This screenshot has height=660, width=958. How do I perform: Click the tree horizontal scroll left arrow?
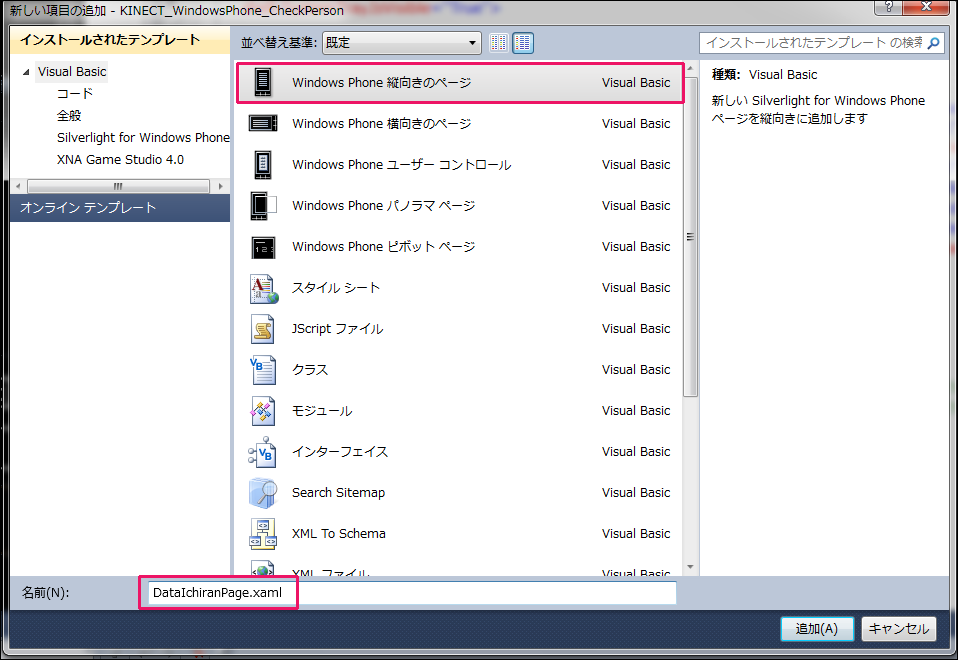[x=18, y=186]
